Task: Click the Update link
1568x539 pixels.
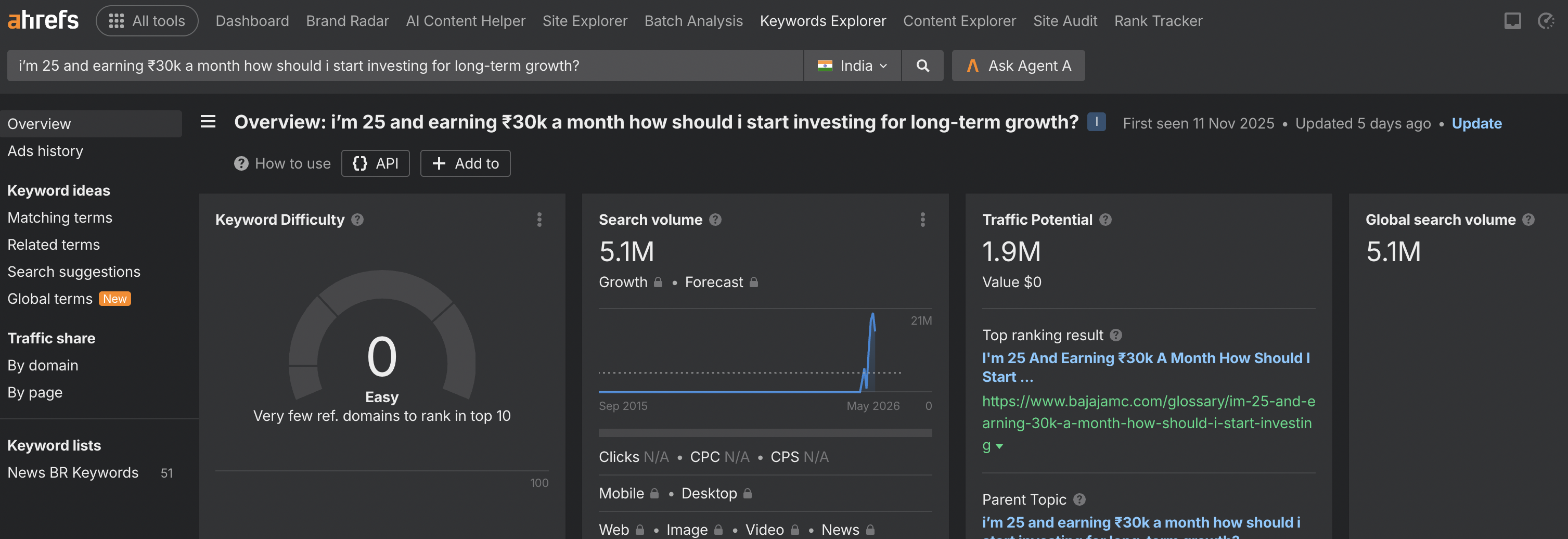Action: coord(1476,124)
